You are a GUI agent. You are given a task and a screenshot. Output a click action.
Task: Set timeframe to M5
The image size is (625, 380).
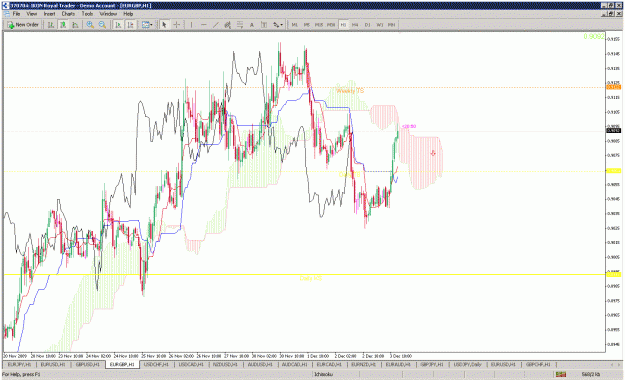(x=307, y=25)
